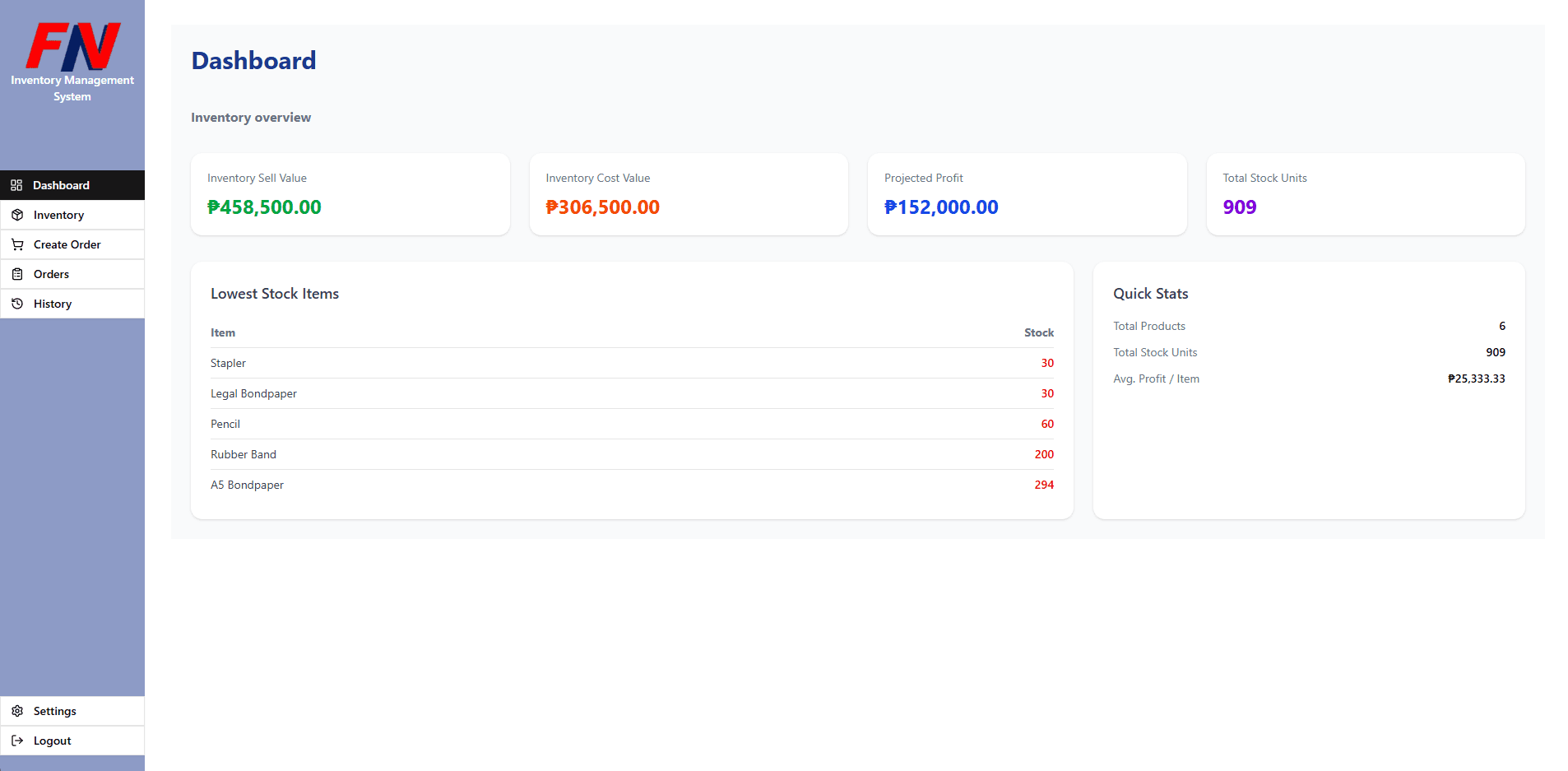1568x771 pixels.
Task: Open Orders via the clipboard icon
Action: 17,274
